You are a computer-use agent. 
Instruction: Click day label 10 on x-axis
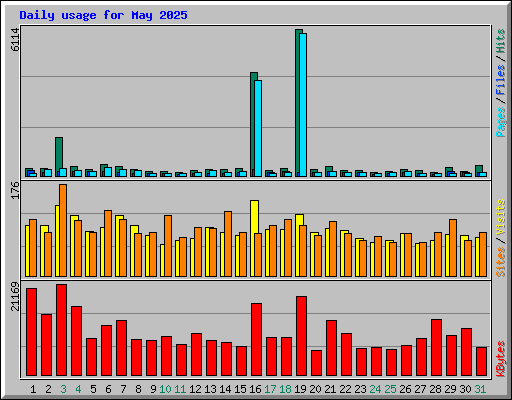[x=165, y=389]
